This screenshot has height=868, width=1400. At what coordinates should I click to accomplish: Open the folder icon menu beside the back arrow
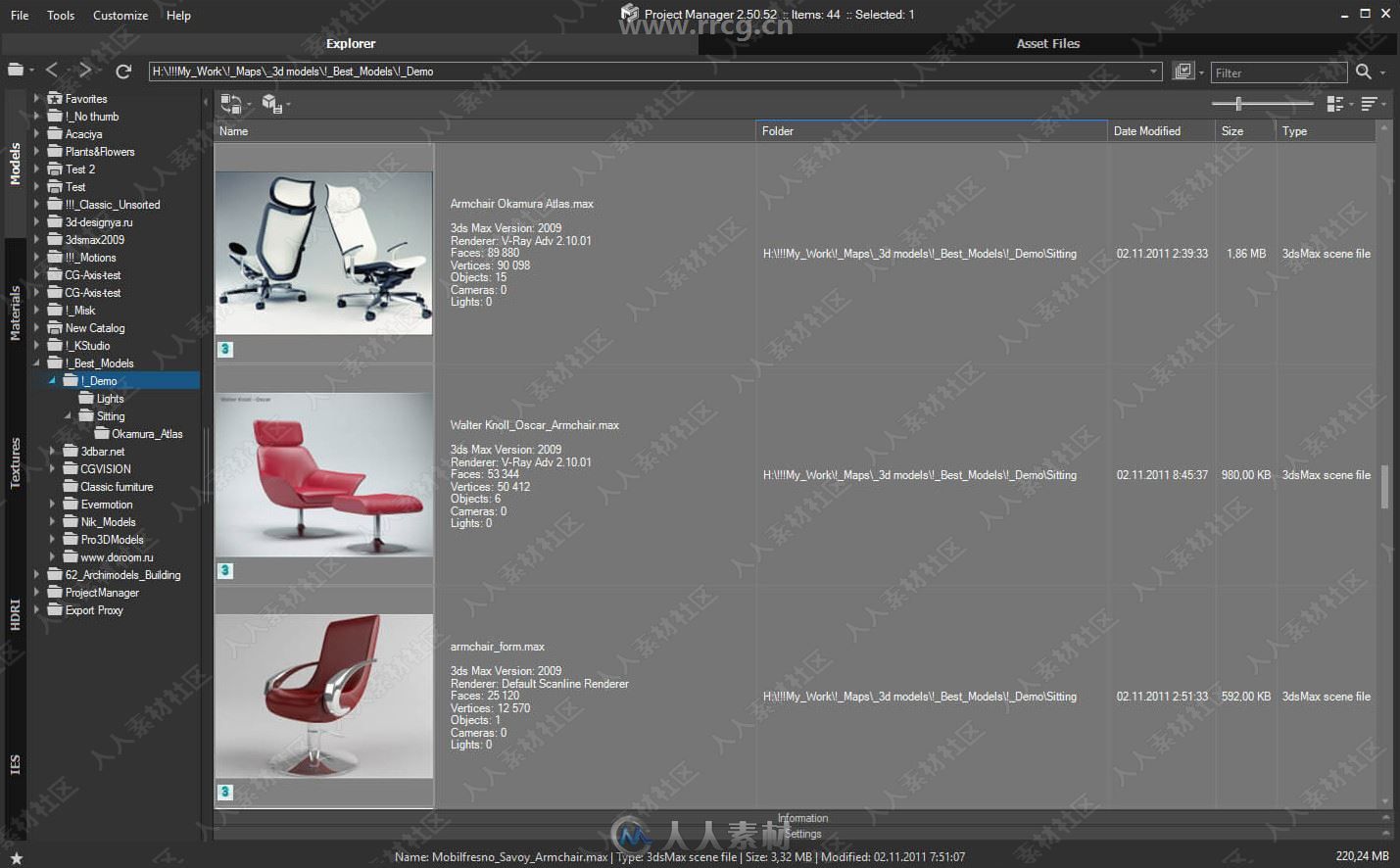click(17, 71)
